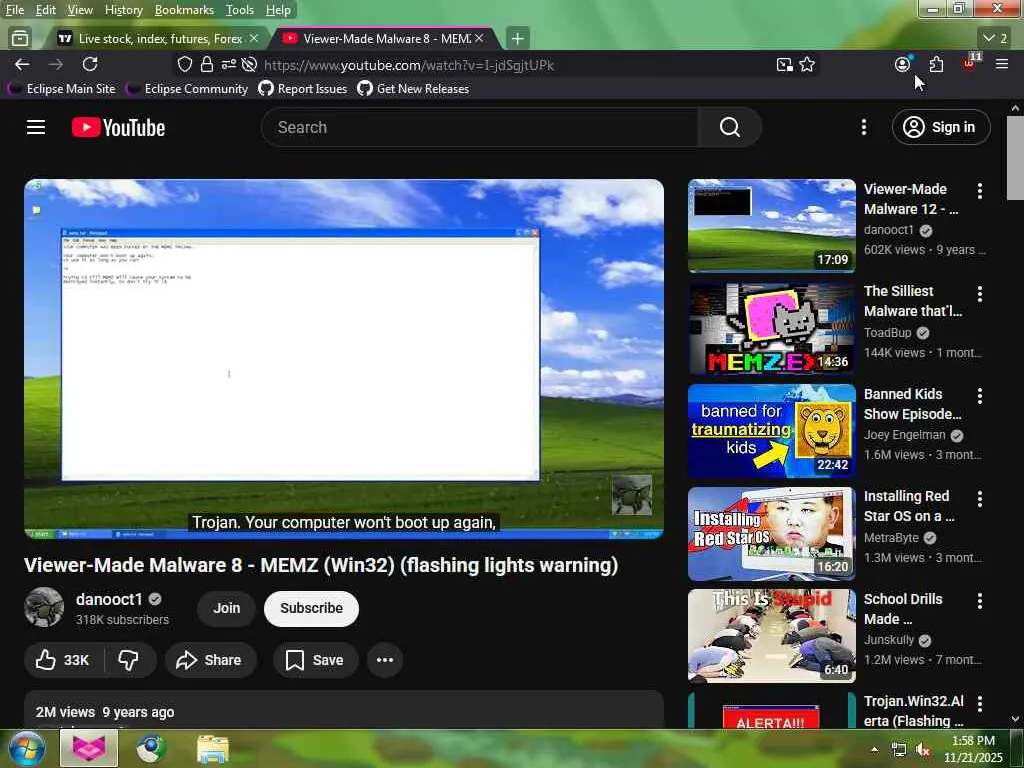Click the YouTube search magnifier button
This screenshot has height=768, width=1024.
pos(729,127)
